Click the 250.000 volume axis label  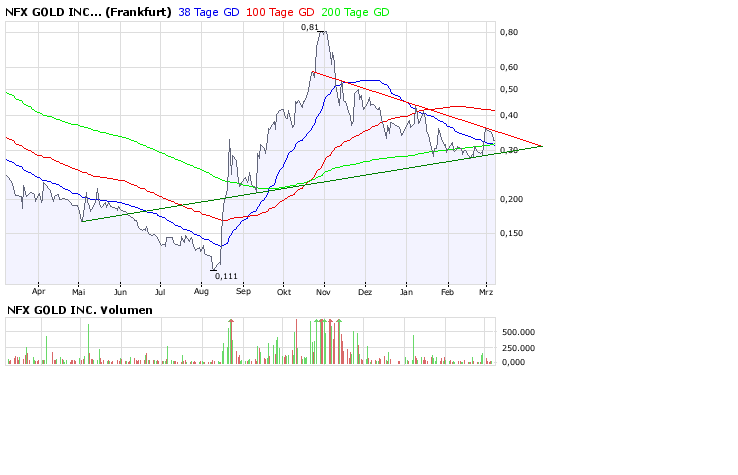pos(517,348)
